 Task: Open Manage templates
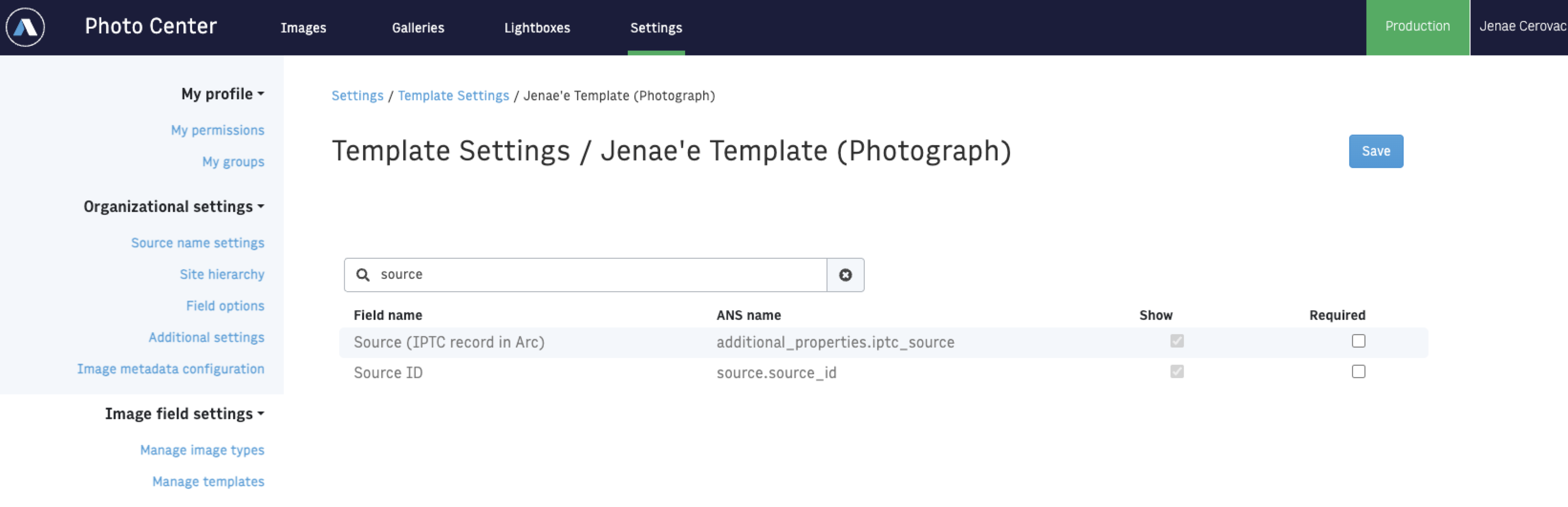pyautogui.click(x=208, y=482)
